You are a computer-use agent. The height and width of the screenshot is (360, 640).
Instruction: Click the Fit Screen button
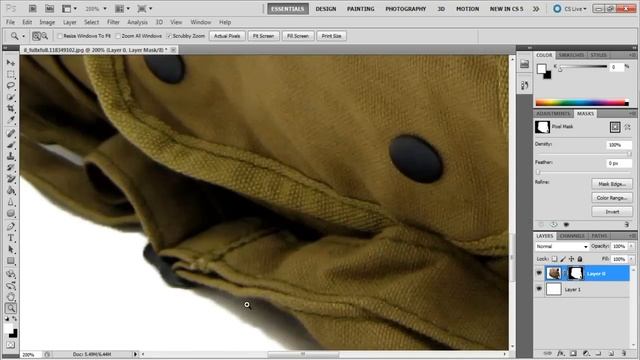(263, 36)
